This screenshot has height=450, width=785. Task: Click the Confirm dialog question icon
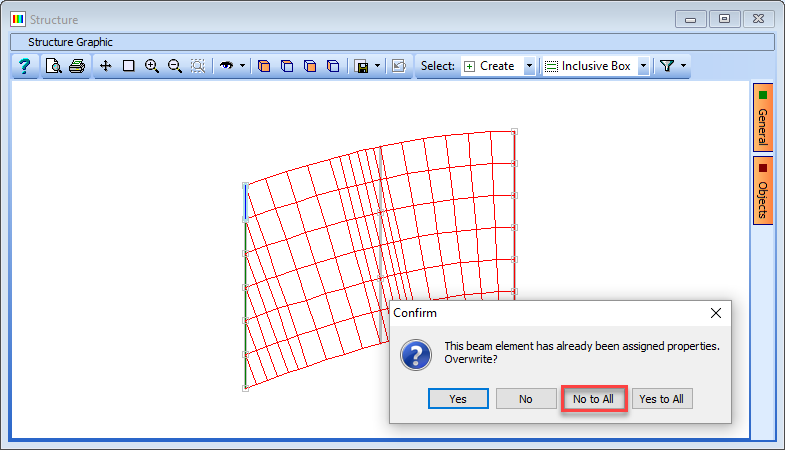tap(416, 355)
